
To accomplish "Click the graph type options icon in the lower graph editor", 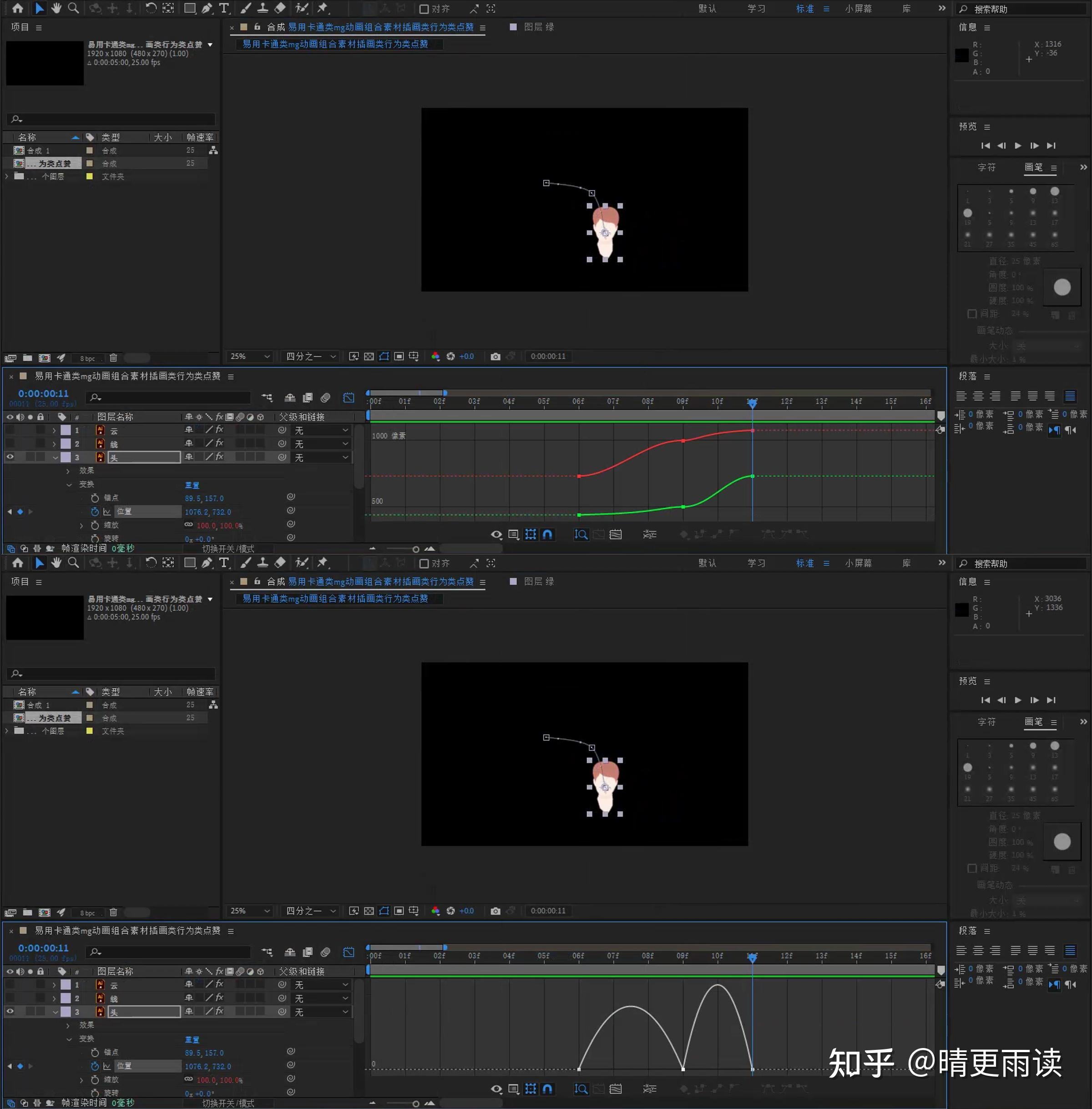I will click(x=514, y=1089).
